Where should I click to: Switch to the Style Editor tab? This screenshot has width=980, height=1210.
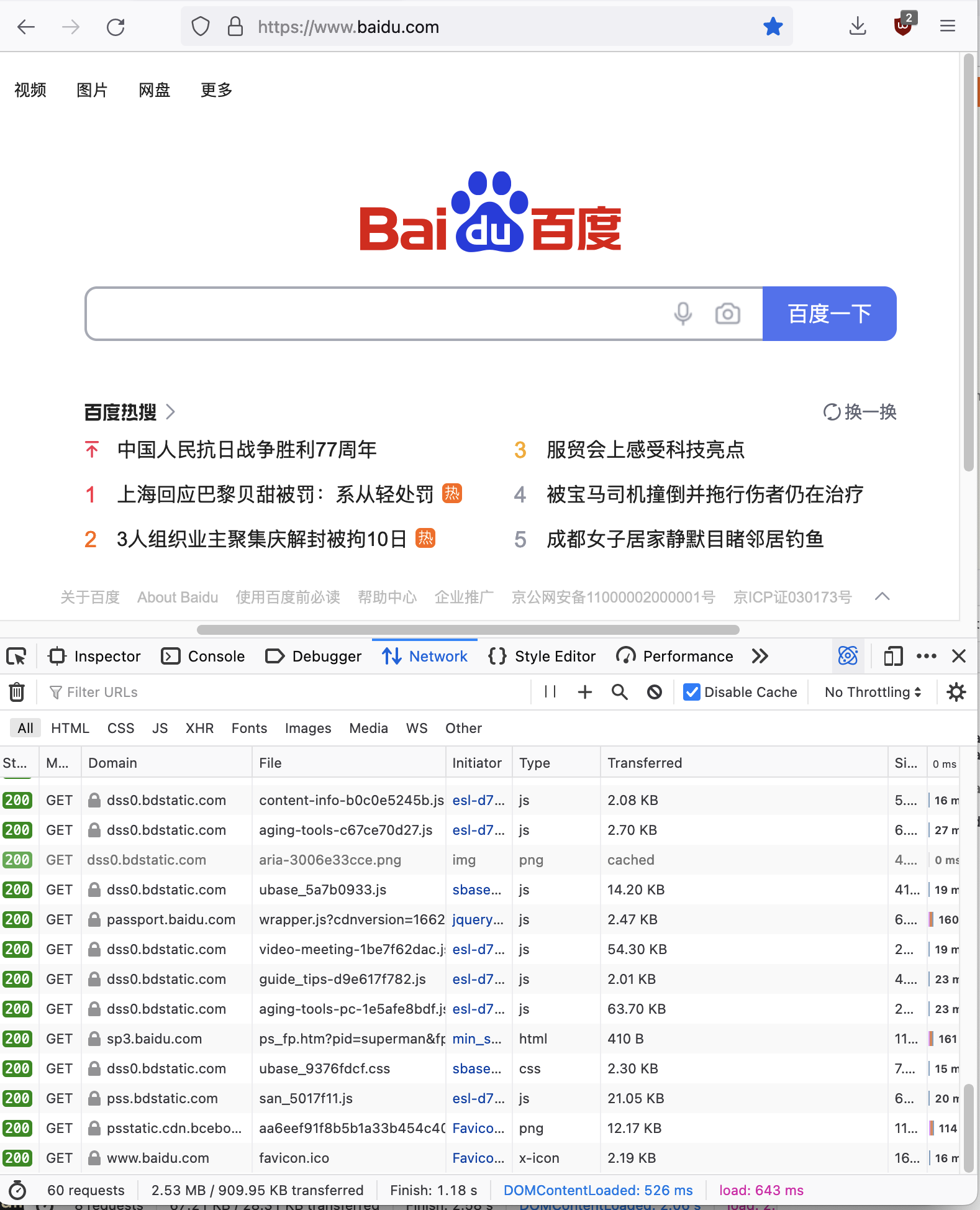(x=542, y=657)
